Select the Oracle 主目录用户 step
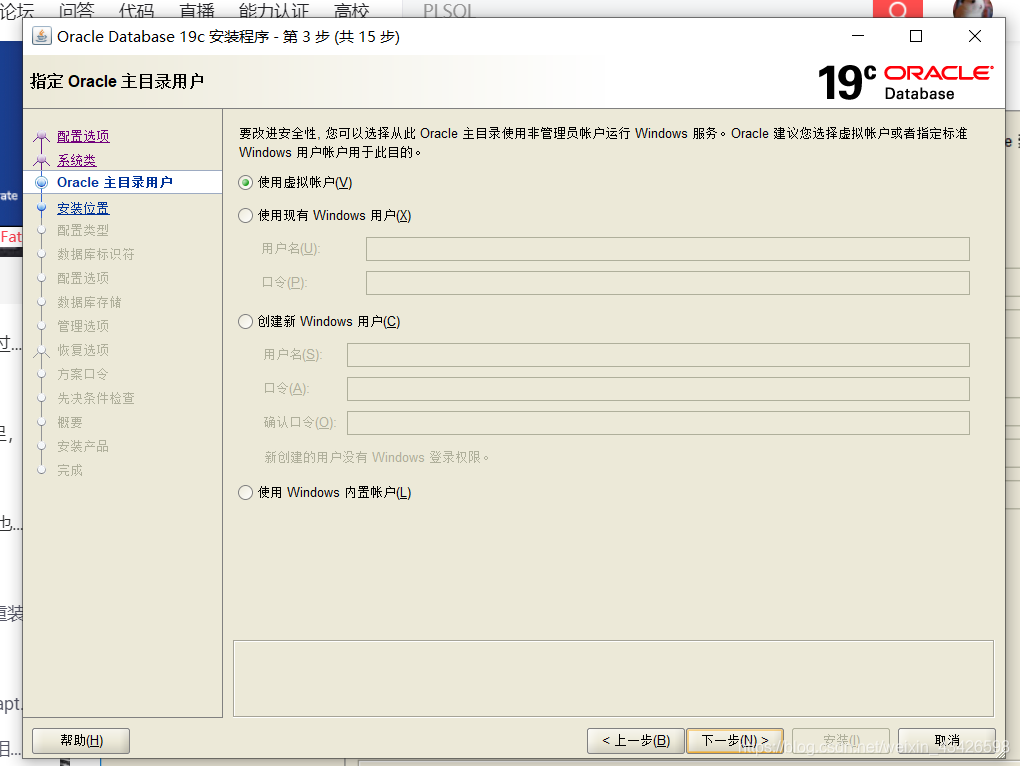Viewport: 1020px width, 766px height. coord(115,183)
